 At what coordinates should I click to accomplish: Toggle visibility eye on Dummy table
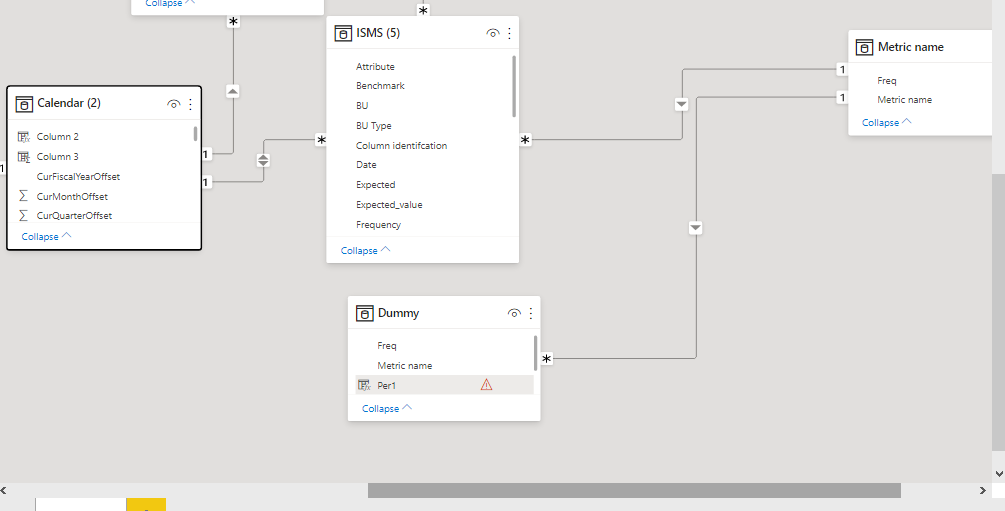click(514, 314)
